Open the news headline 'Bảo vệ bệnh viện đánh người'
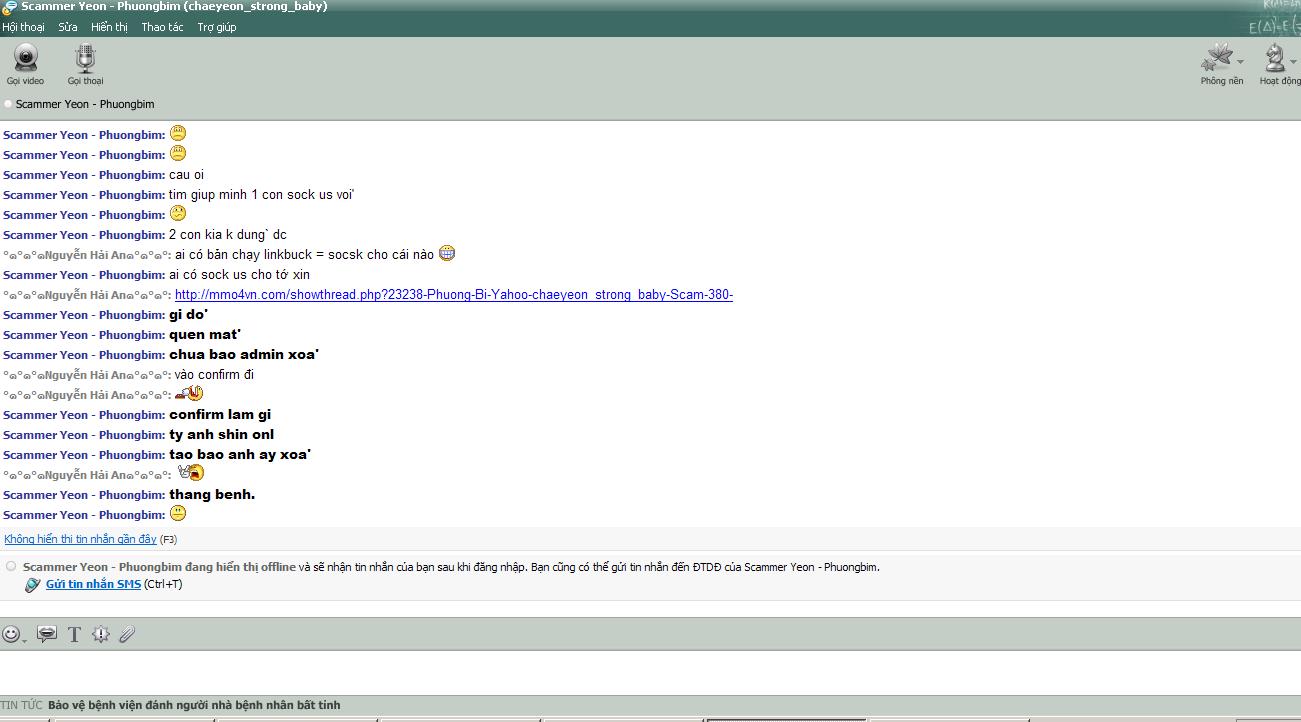Viewport: 1301px width, 722px height. coord(194,705)
